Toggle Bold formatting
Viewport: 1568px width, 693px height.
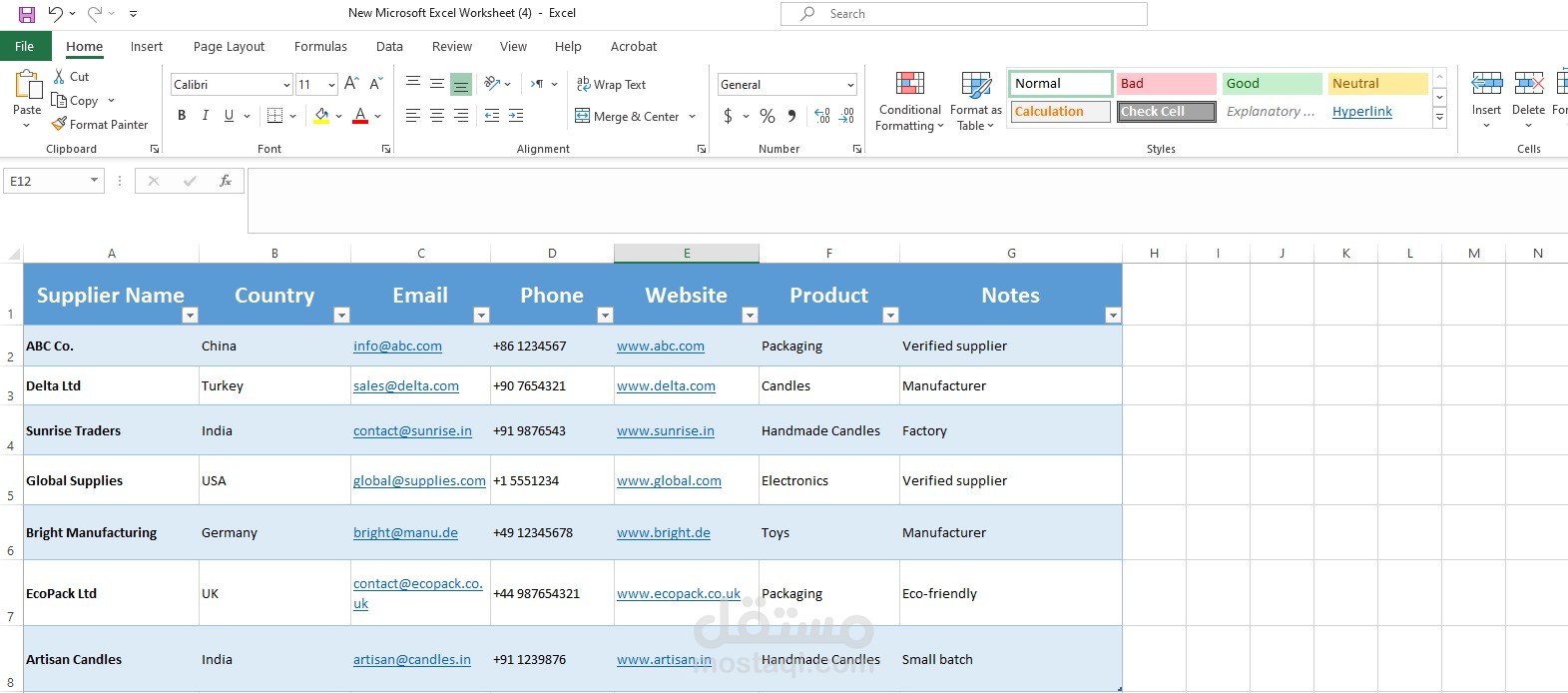182,116
